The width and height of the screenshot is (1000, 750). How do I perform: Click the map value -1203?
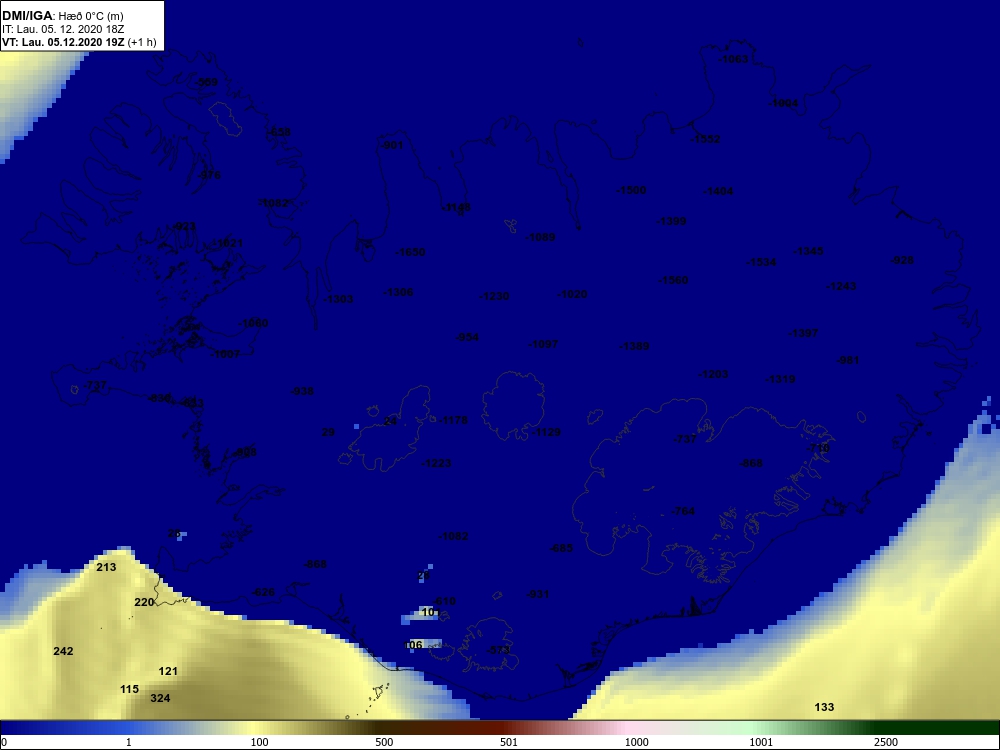coord(713,374)
